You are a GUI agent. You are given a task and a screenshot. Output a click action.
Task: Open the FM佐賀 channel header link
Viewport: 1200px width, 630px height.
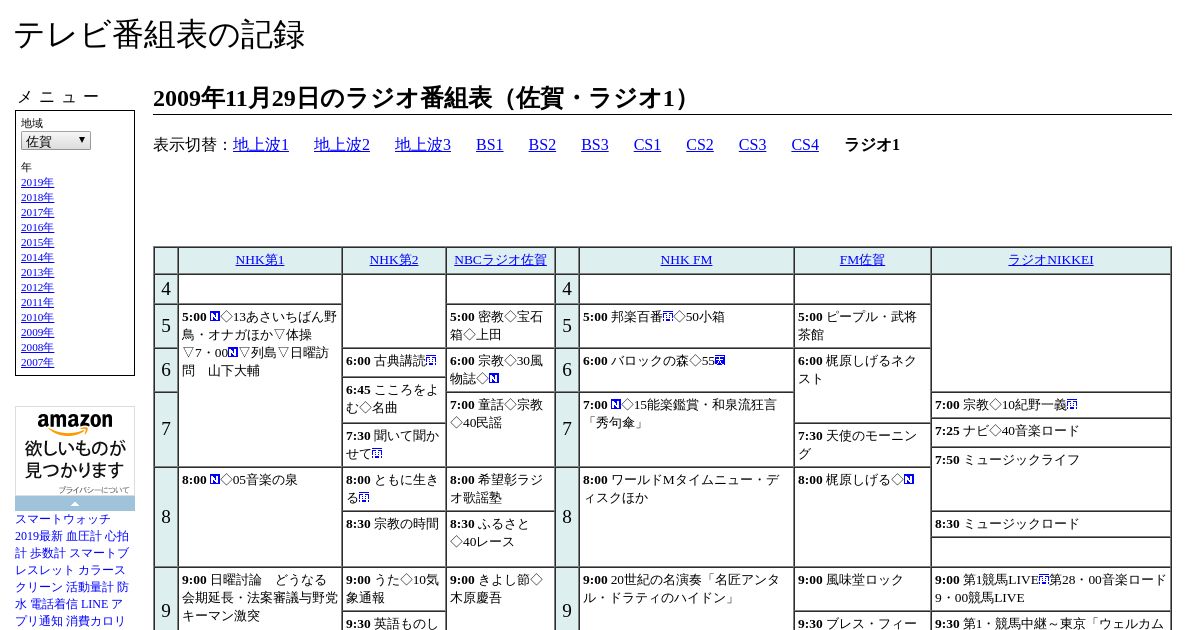point(862,260)
